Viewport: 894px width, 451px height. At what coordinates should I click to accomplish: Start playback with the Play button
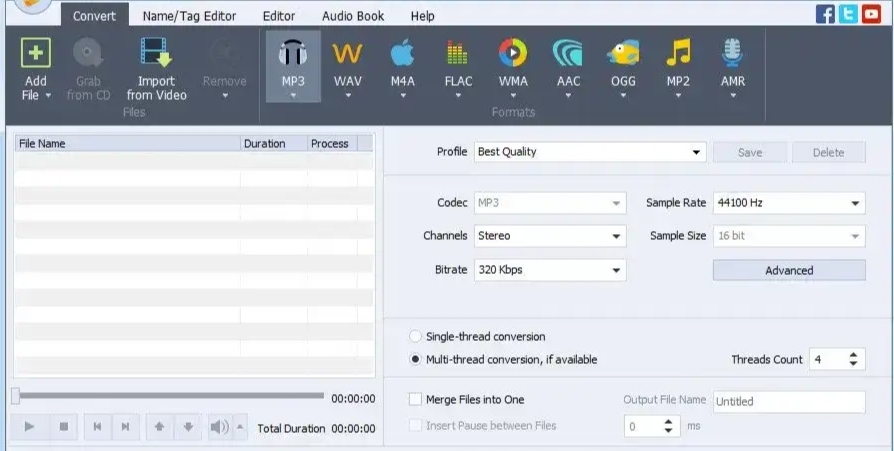pyautogui.click(x=30, y=426)
